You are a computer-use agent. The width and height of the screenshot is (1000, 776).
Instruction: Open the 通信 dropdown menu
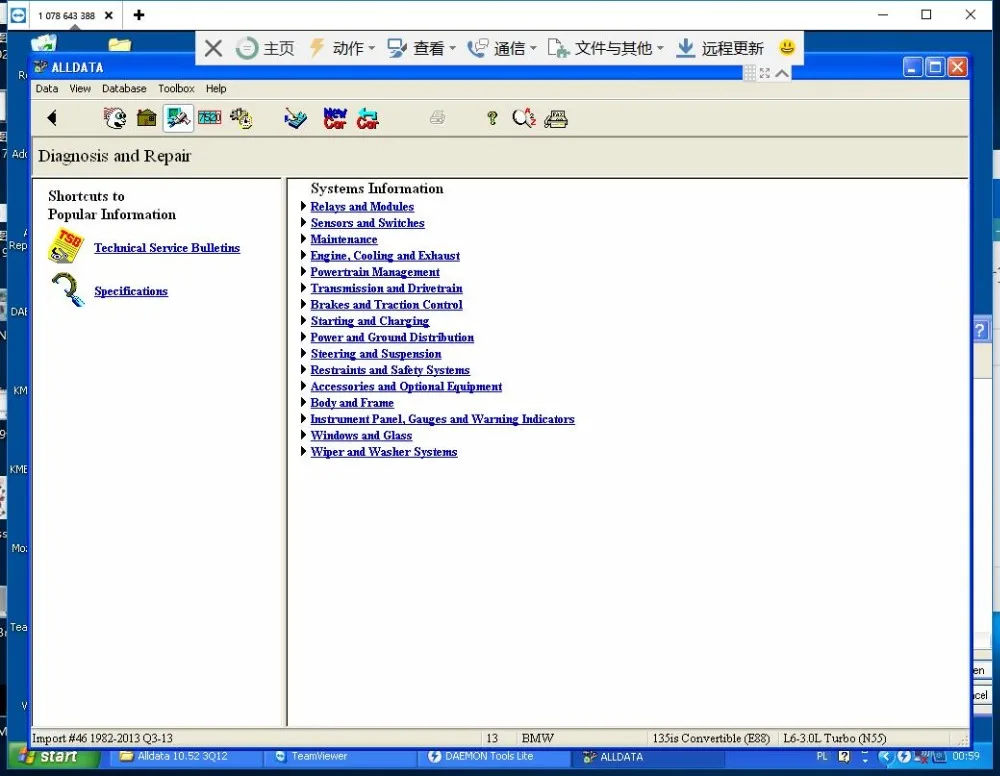coord(502,48)
